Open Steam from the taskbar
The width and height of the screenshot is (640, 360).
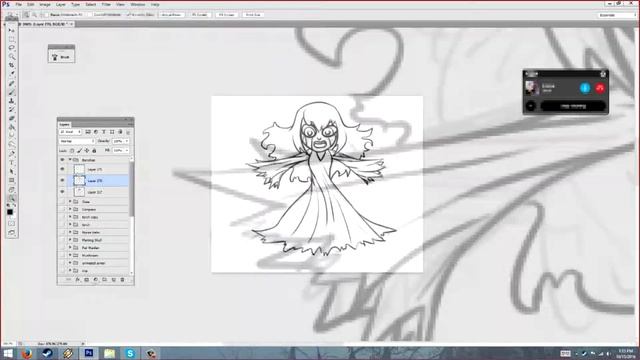pyautogui.click(x=47, y=353)
